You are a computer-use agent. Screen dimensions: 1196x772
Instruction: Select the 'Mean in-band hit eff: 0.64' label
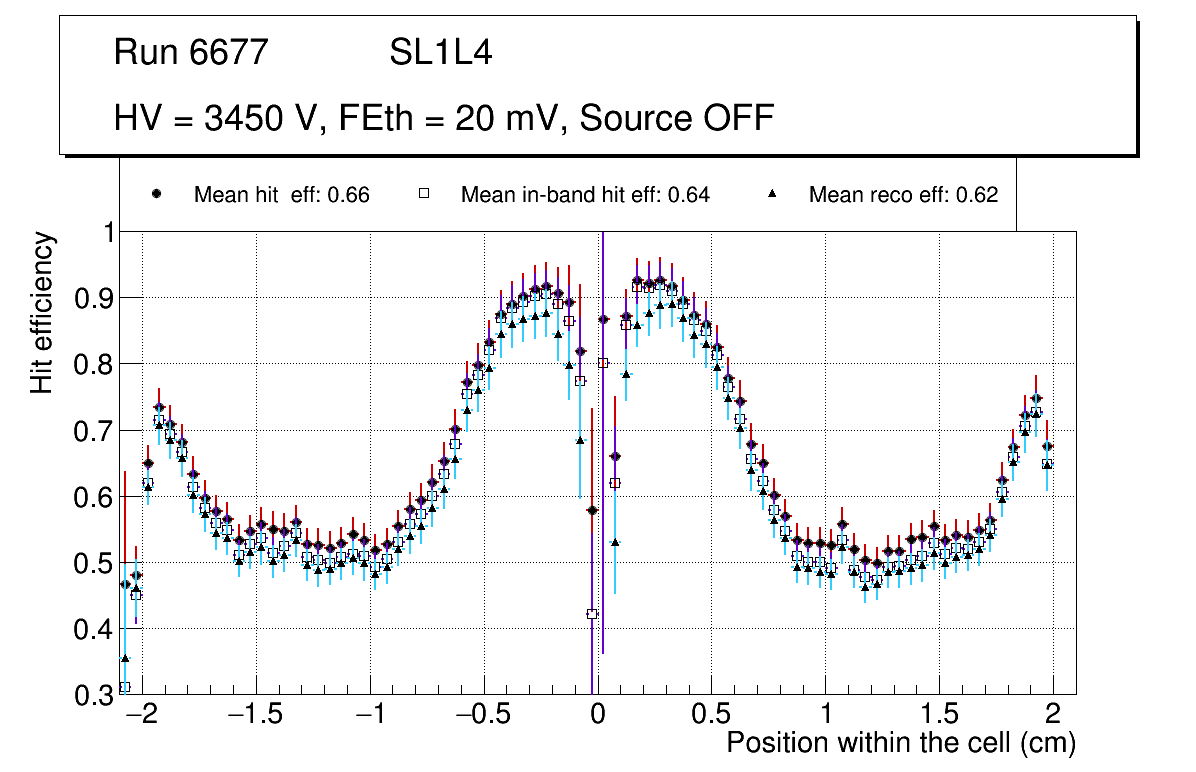coord(585,195)
